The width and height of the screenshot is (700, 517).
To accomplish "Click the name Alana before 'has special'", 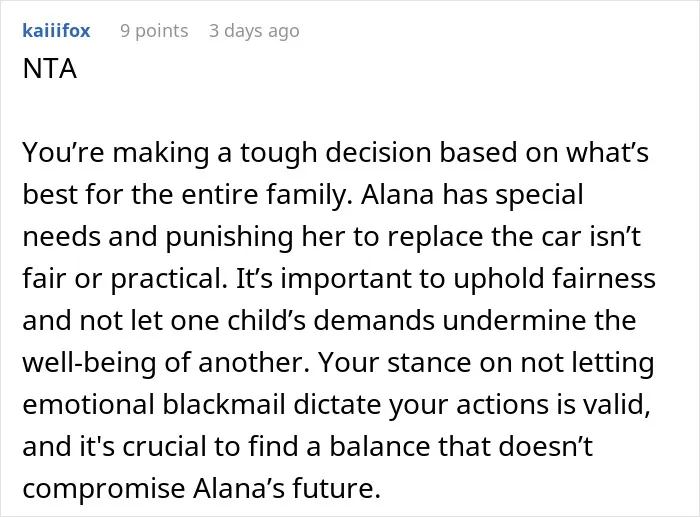I will [x=397, y=195].
